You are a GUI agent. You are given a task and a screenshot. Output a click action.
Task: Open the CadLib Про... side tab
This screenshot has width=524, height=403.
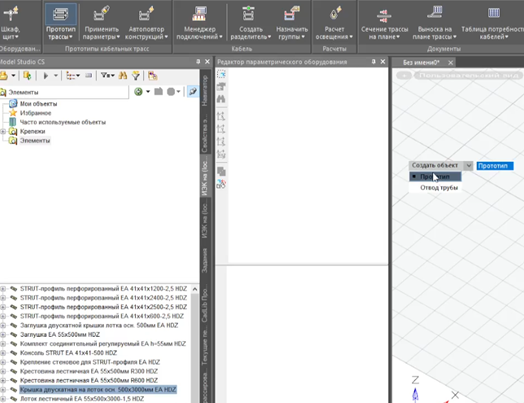[x=205, y=303]
